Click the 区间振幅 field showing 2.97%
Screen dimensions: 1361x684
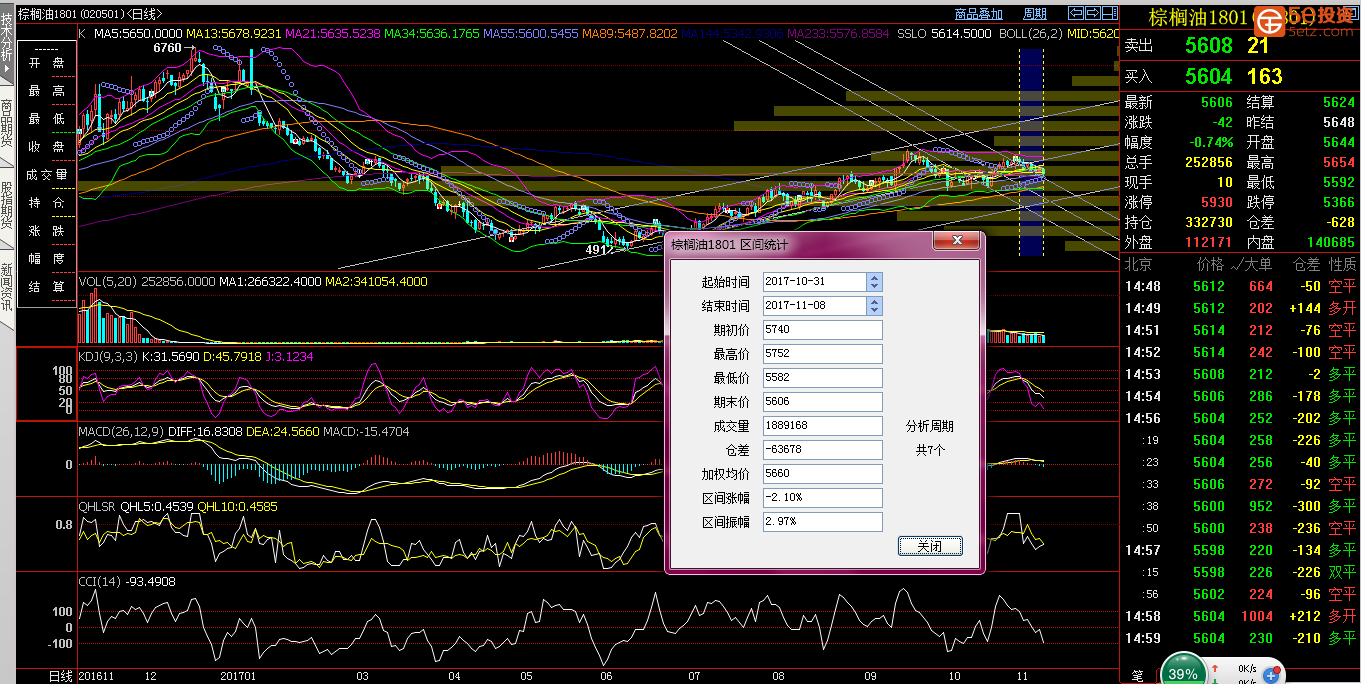point(822,522)
